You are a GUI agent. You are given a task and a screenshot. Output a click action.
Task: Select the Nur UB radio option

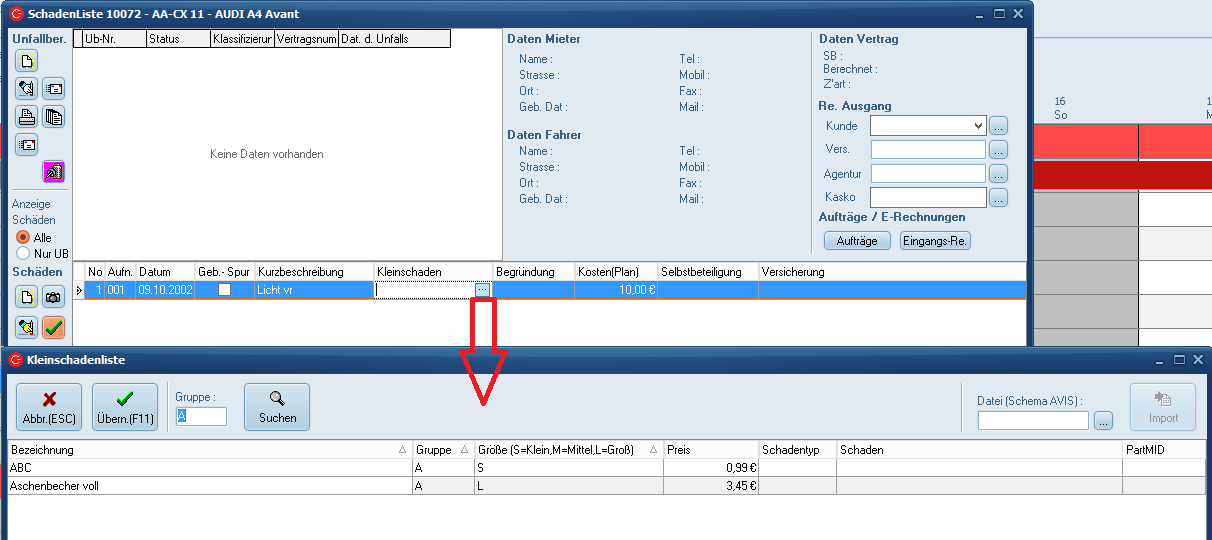23,254
